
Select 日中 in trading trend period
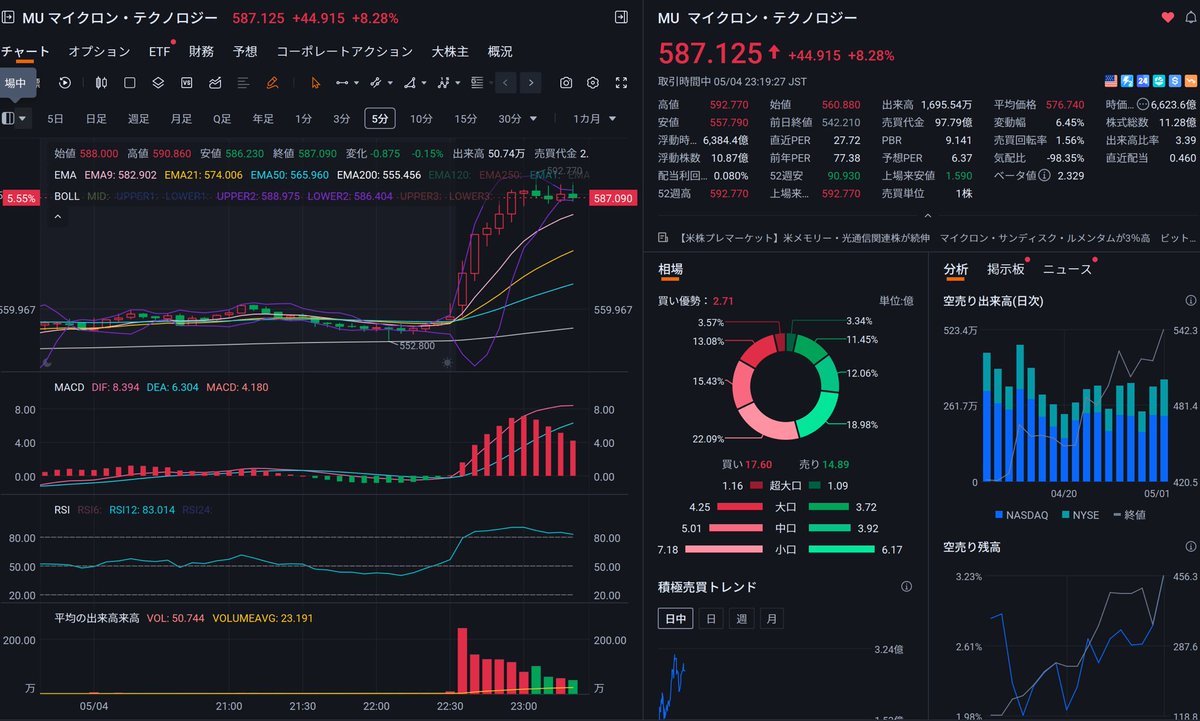675,619
